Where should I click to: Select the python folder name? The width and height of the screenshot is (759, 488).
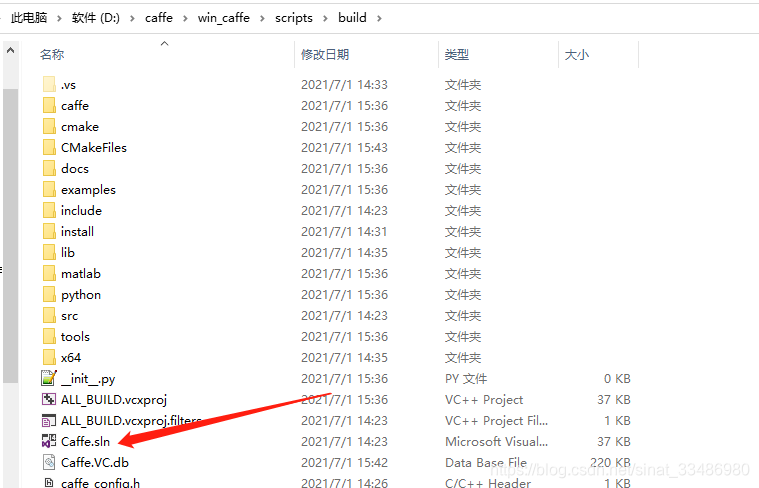81,295
